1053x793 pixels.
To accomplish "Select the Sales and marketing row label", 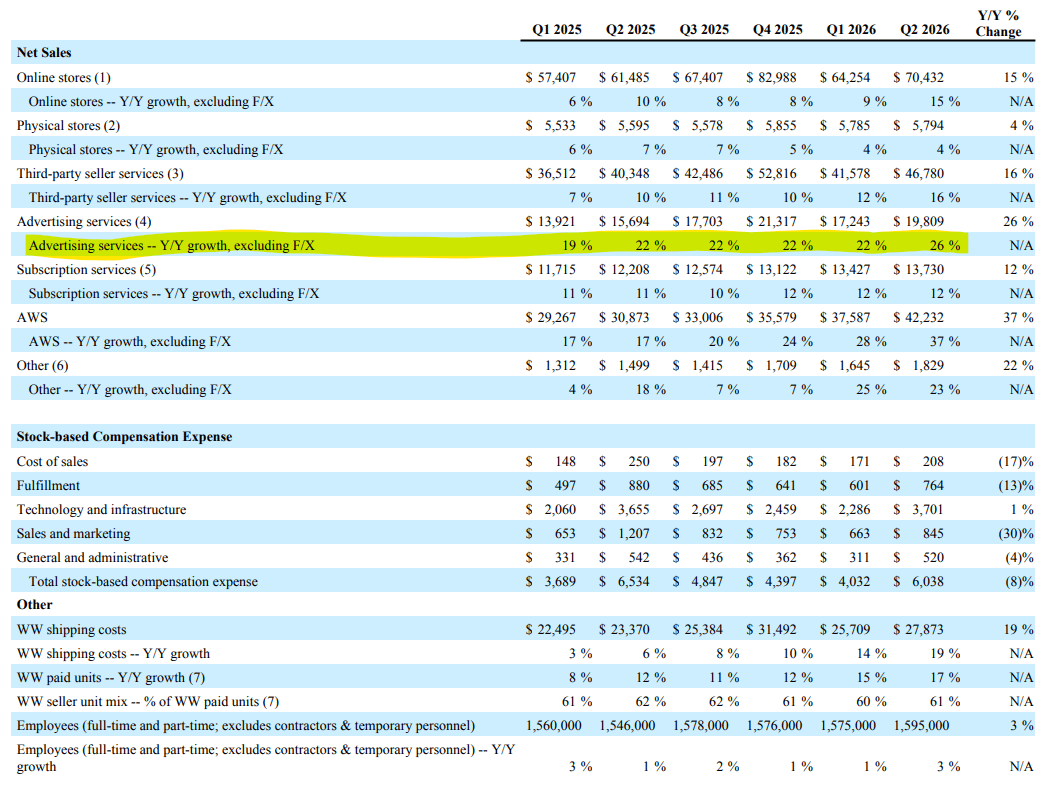I will tap(73, 533).
